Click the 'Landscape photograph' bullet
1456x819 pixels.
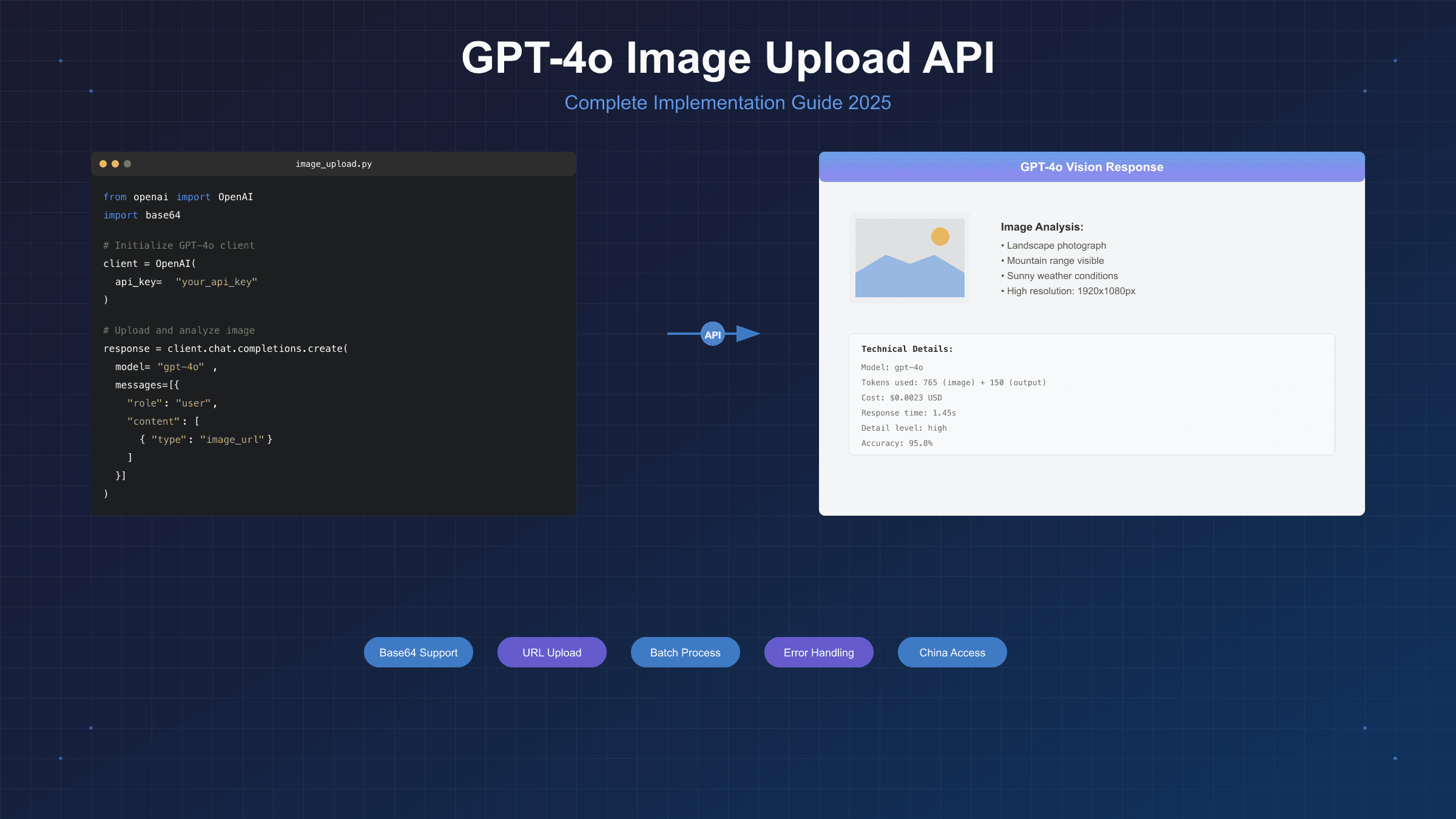coord(1054,245)
